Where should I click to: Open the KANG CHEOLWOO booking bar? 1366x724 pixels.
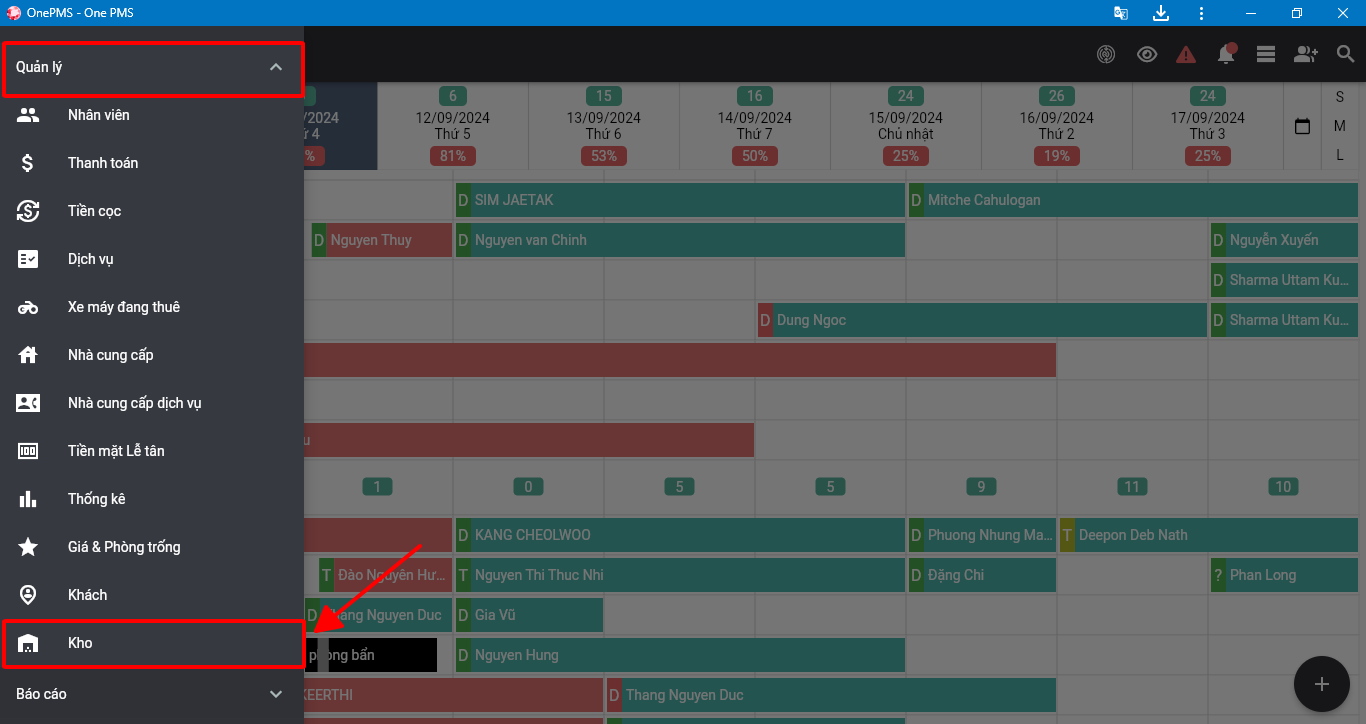point(680,535)
